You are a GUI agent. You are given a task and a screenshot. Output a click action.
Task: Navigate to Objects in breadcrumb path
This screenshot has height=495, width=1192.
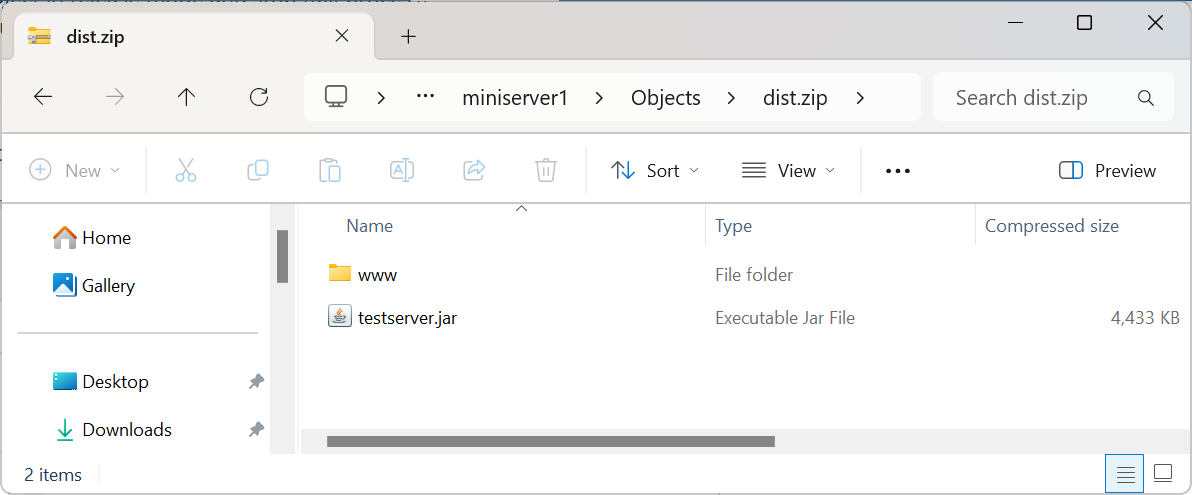pyautogui.click(x=665, y=98)
